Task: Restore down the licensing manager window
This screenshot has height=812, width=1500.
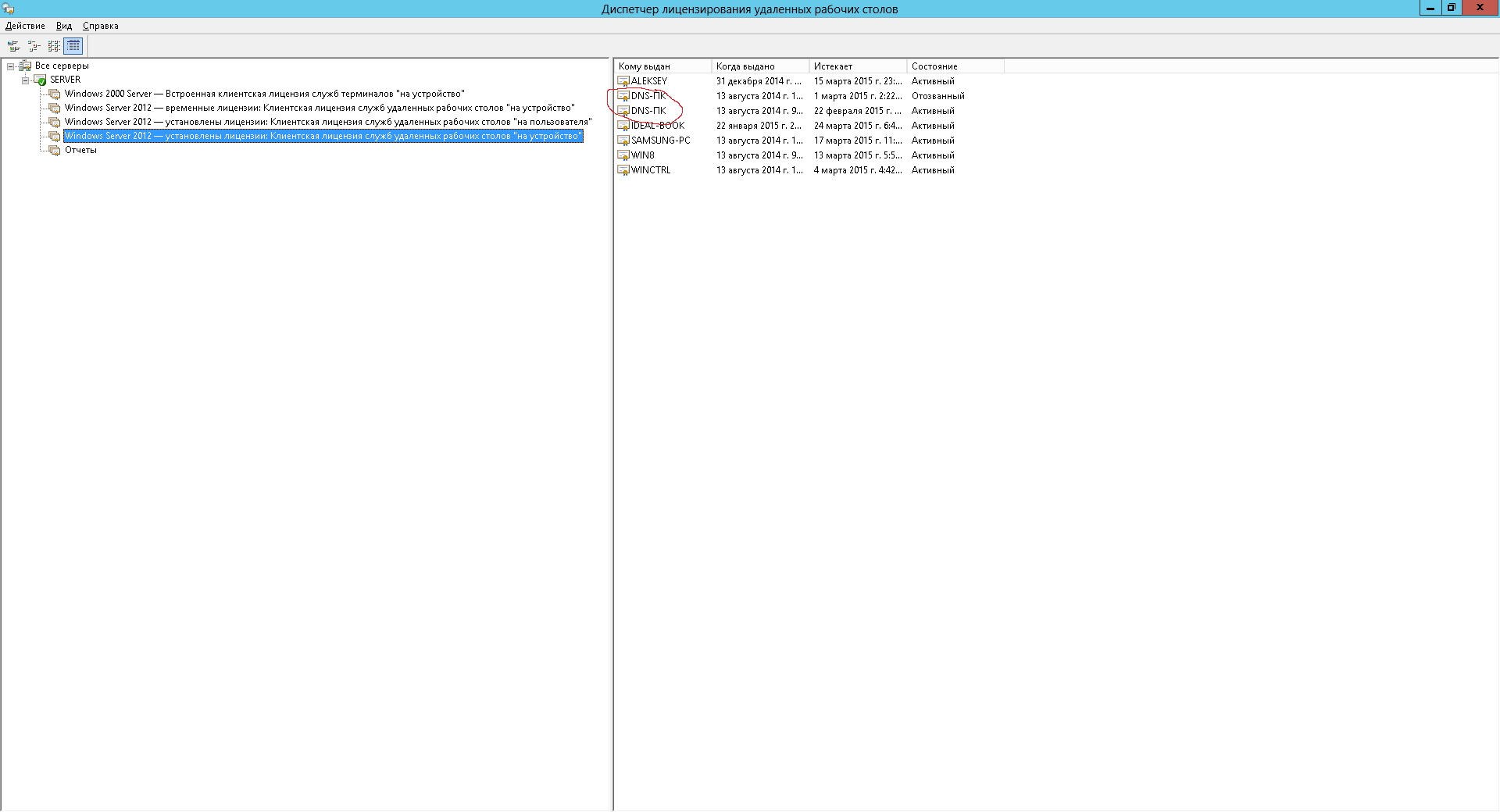Action: pos(1451,8)
